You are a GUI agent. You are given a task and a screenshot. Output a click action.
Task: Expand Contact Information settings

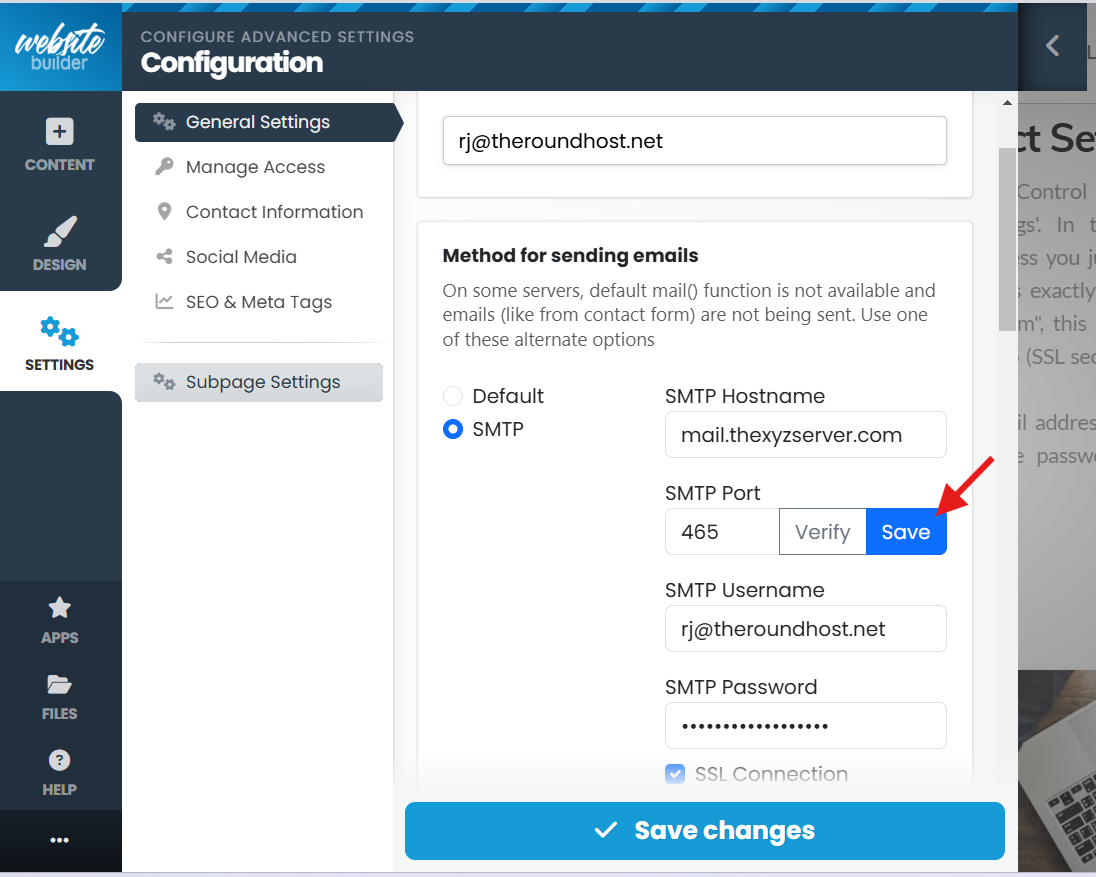click(x=274, y=212)
